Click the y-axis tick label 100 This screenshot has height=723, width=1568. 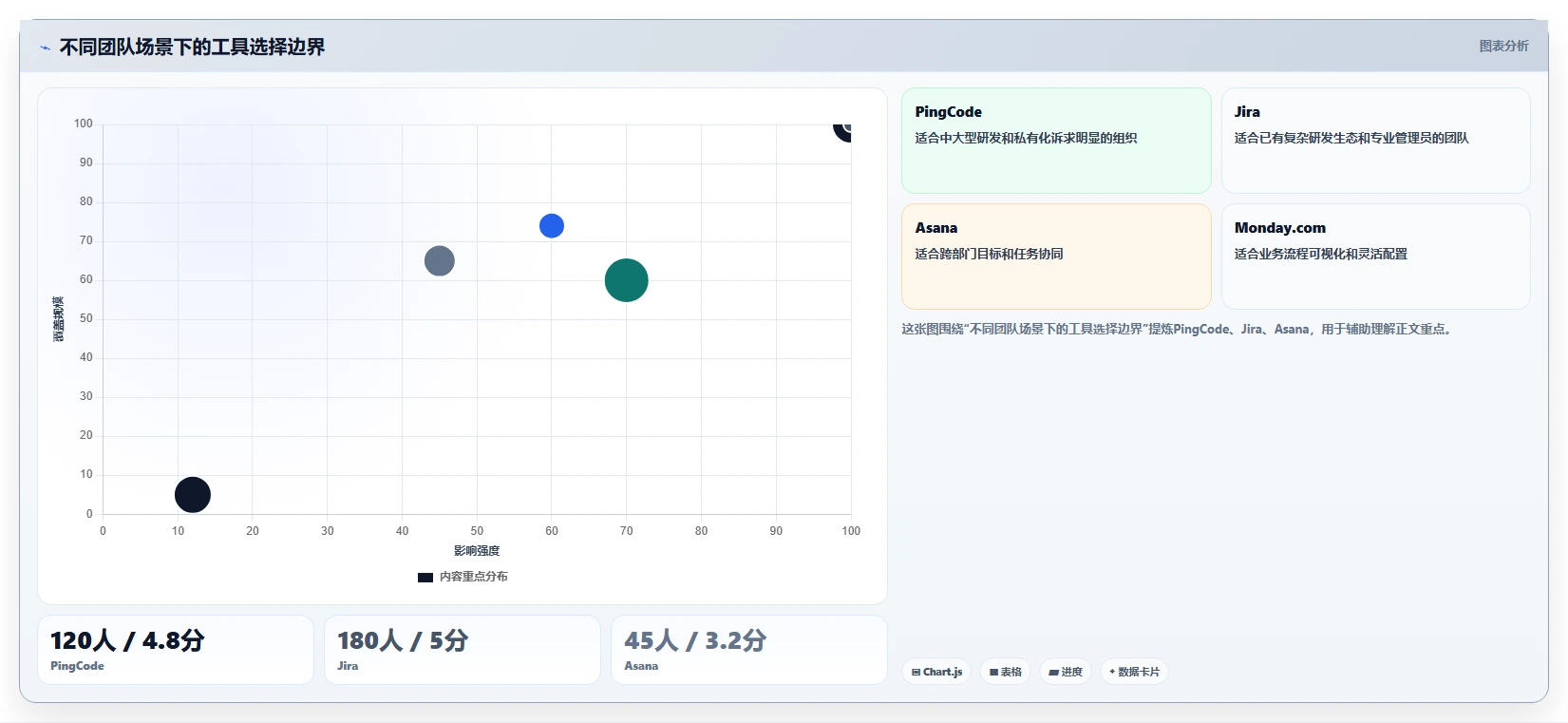tap(84, 124)
